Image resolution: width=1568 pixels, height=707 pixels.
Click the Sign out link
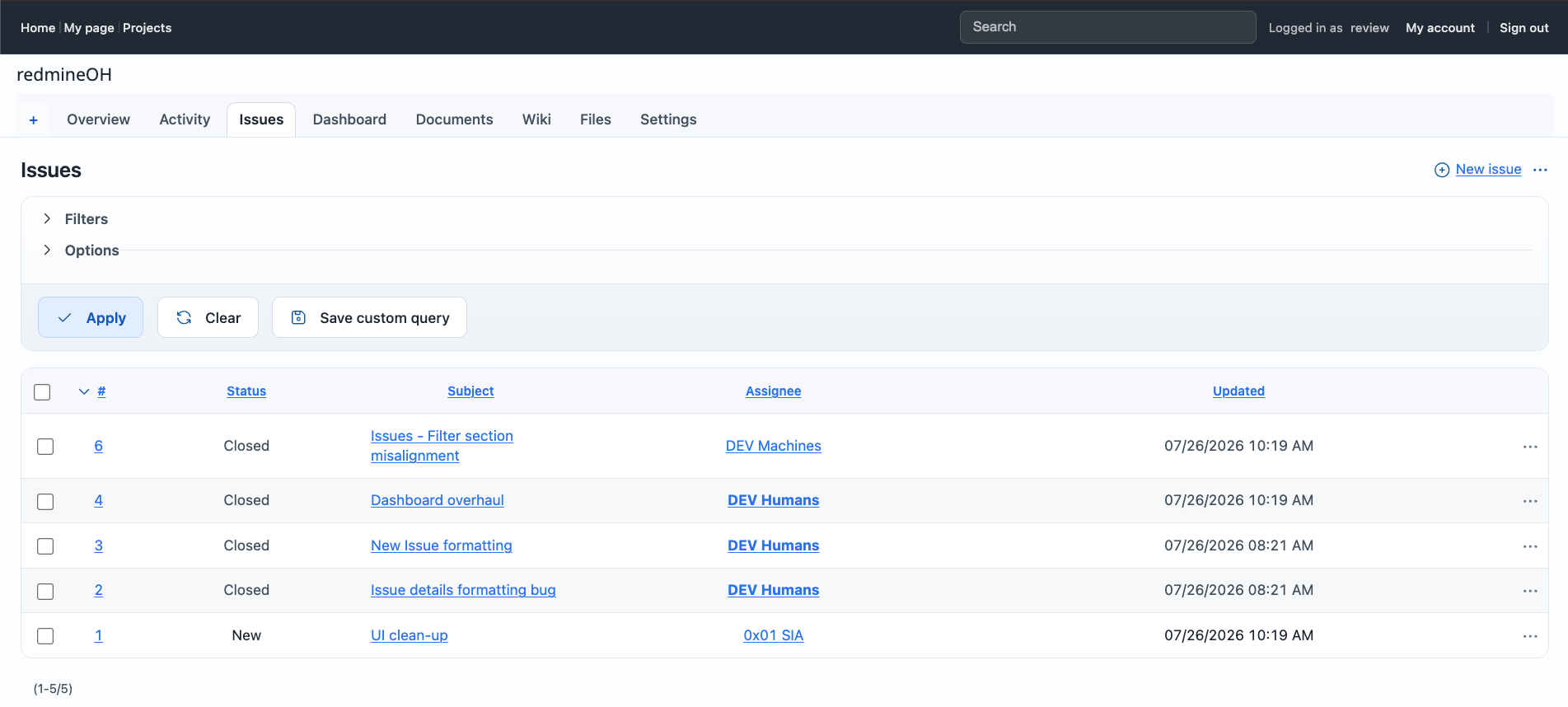pyautogui.click(x=1524, y=28)
